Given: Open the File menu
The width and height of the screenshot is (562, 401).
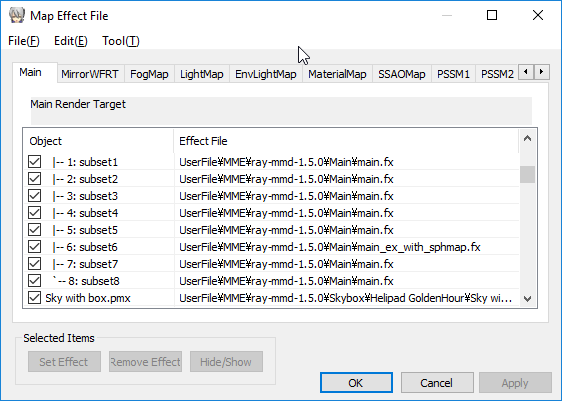Looking at the screenshot, I should click(24, 41).
